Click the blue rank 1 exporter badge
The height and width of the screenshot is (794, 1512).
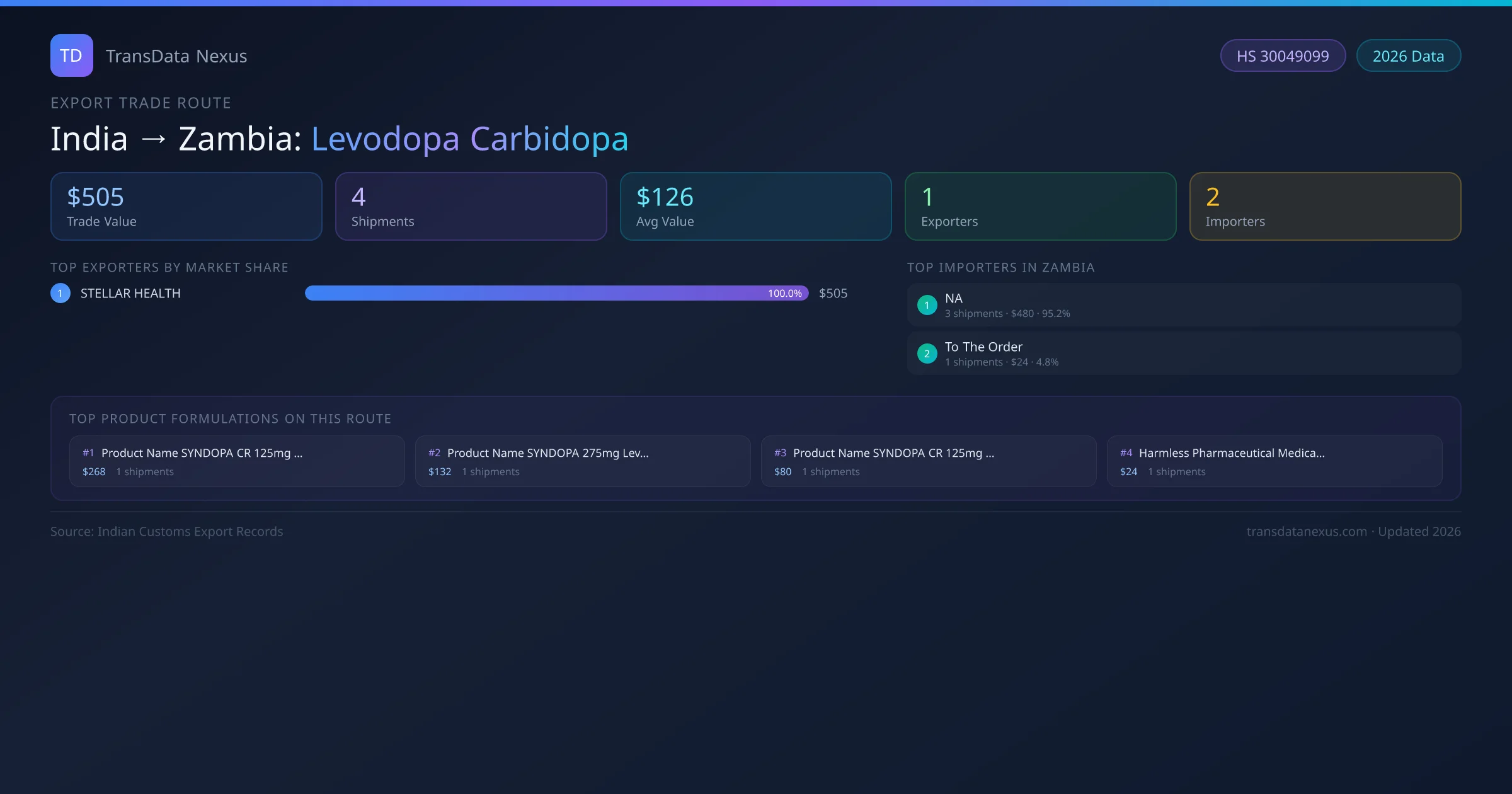coord(60,293)
